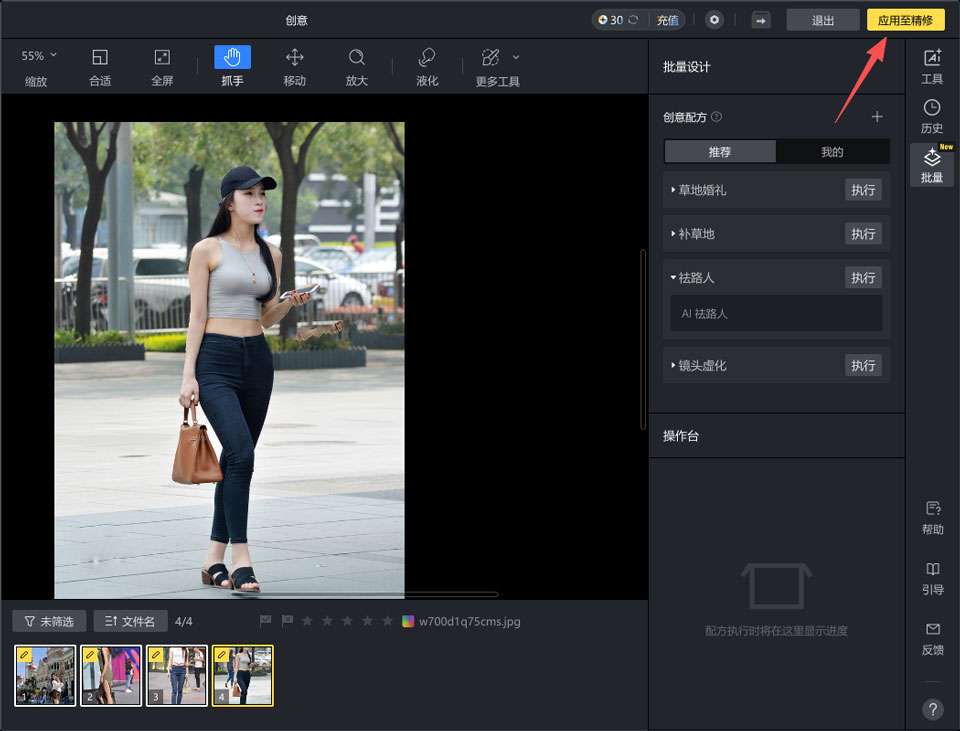Image resolution: width=960 pixels, height=731 pixels.
Task: Click 合适 to fit image to view
Action: [x=100, y=65]
